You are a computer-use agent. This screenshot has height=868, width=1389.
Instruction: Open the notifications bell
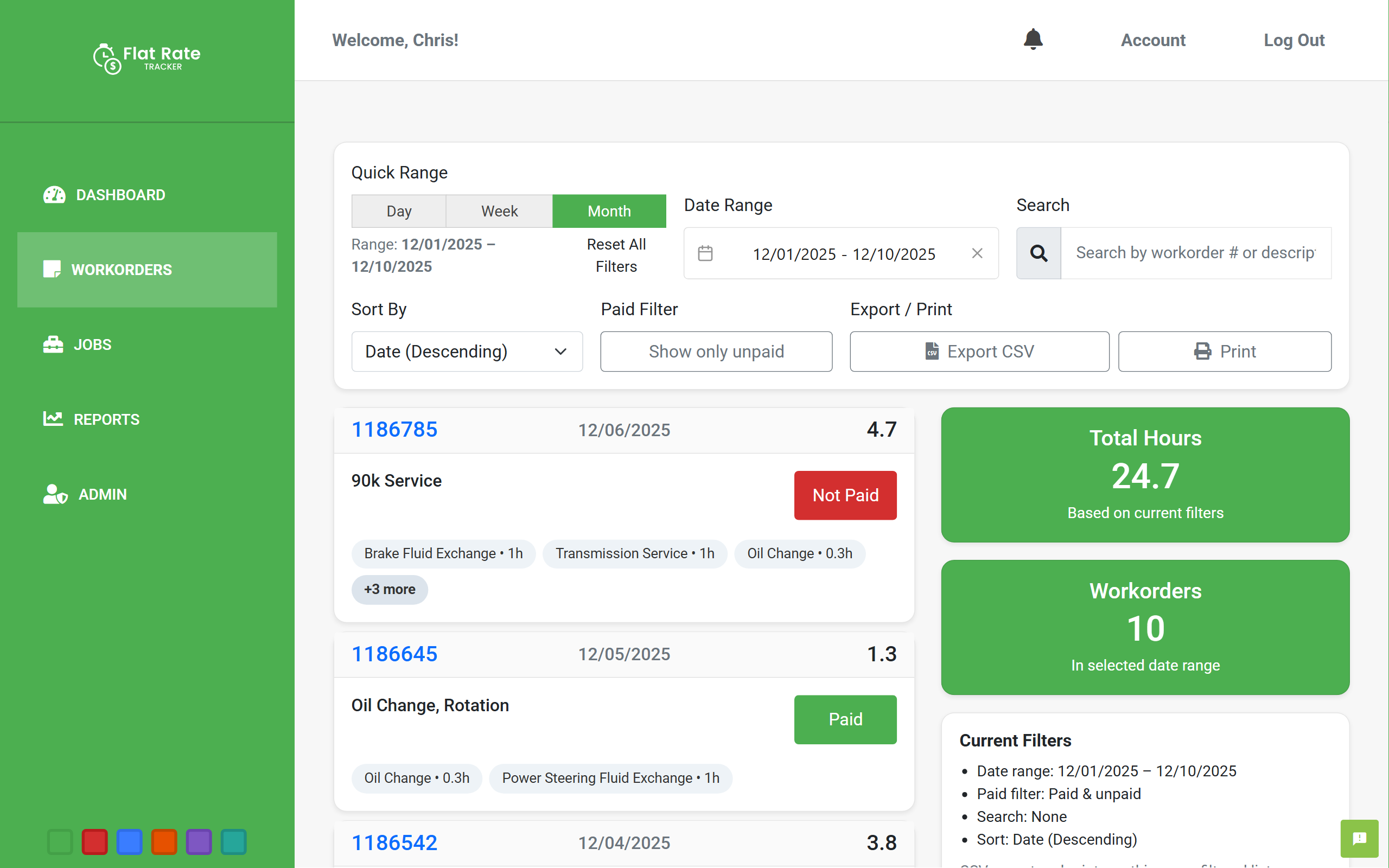1033,40
